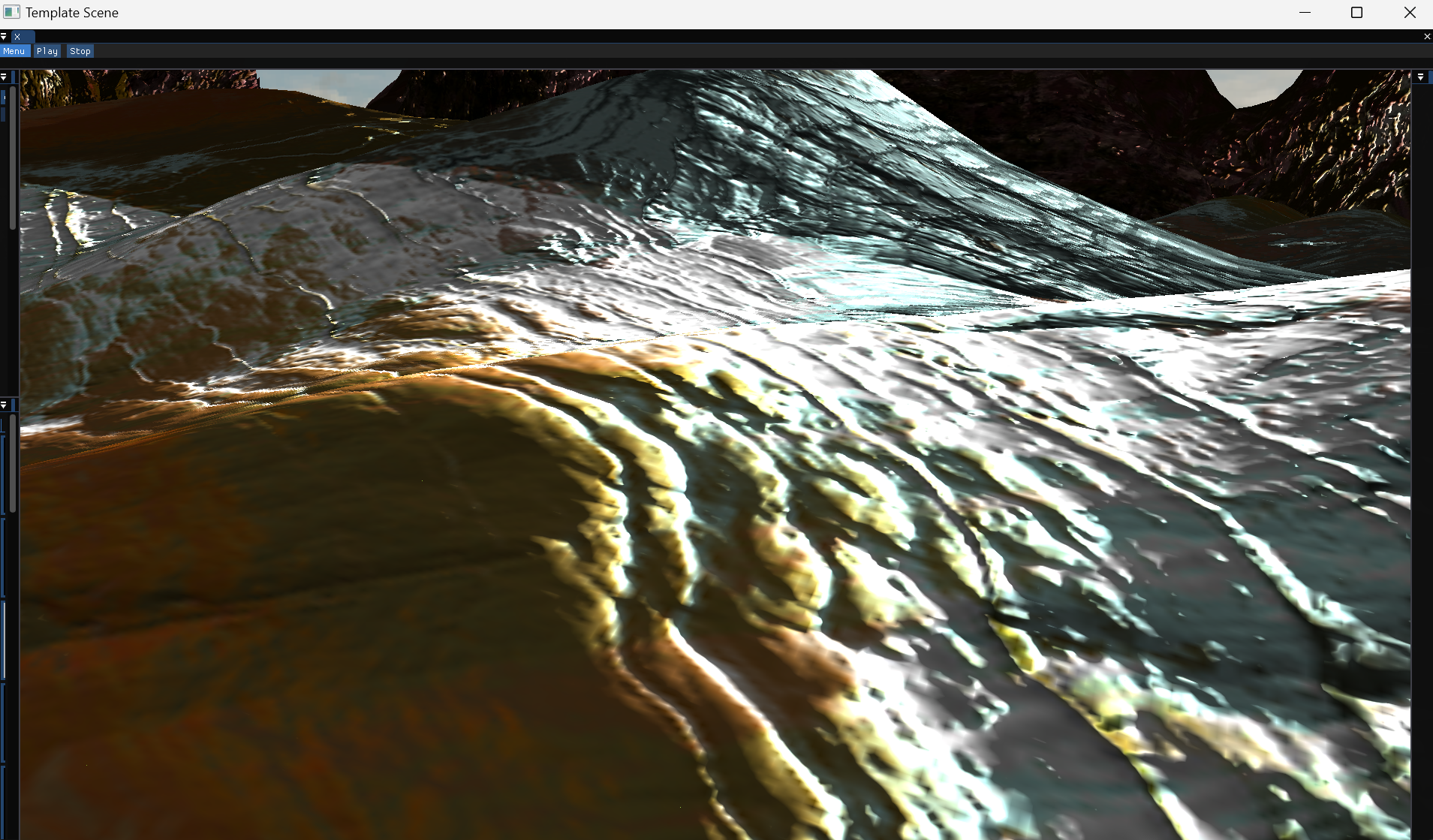Open the dock menu arrow beside the X tab

4,37
